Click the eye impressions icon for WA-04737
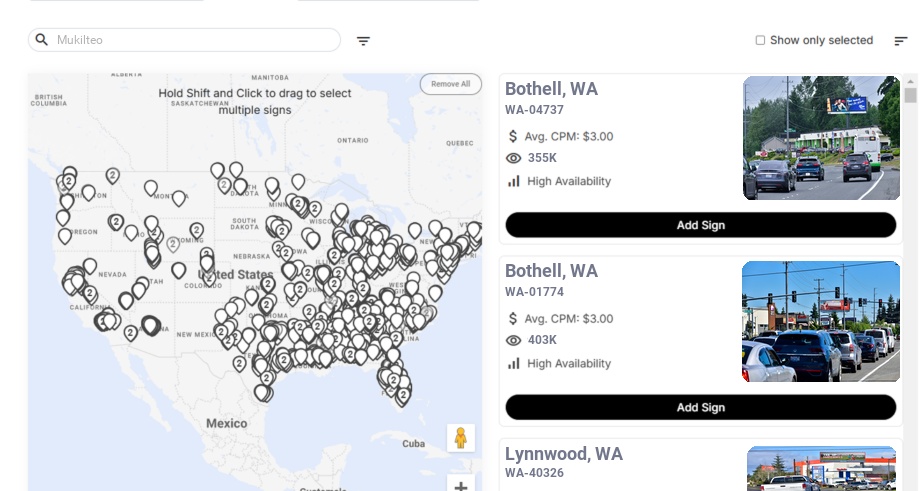 (x=514, y=158)
